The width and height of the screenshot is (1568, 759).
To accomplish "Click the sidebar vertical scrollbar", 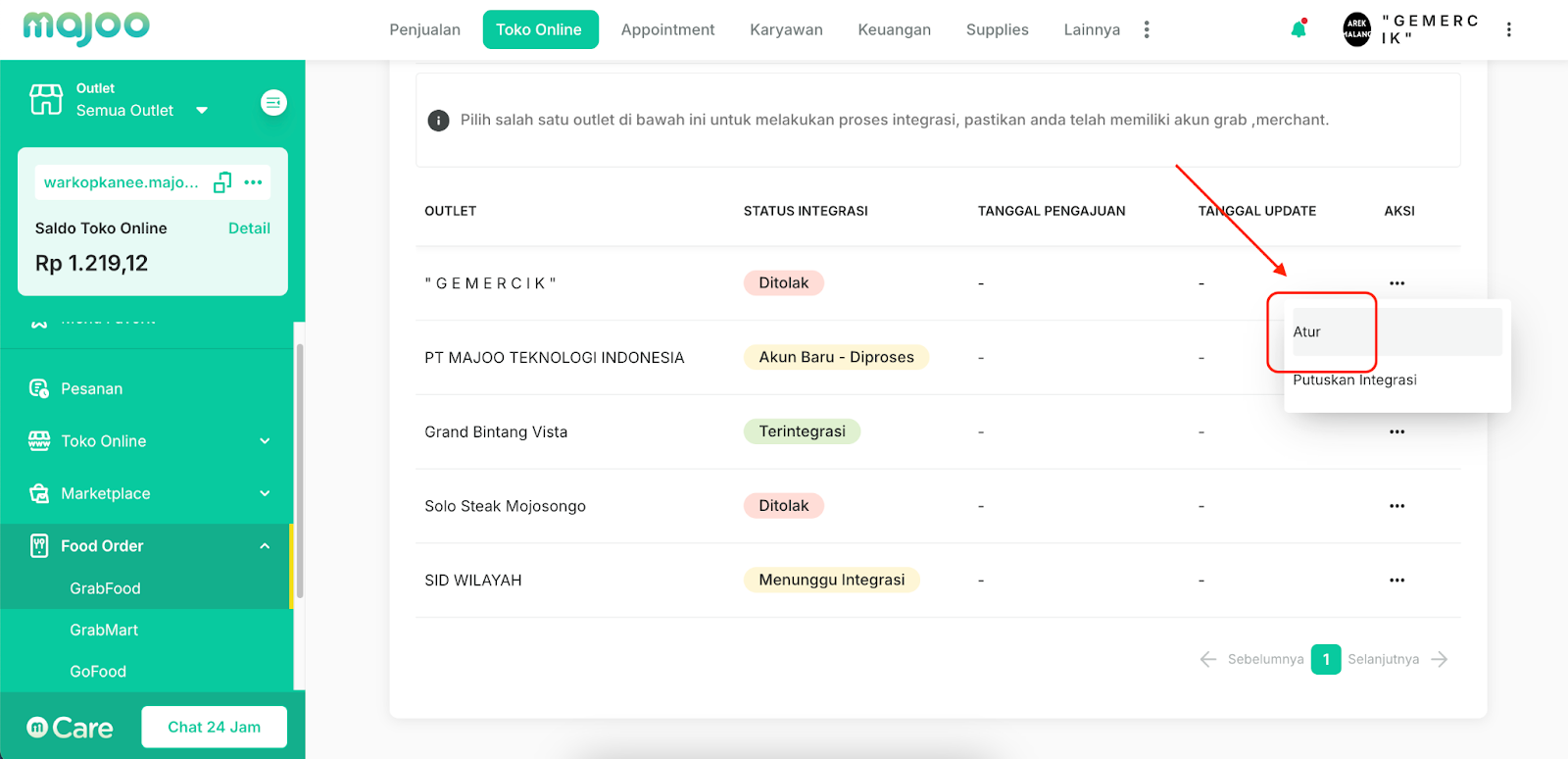I will [x=300, y=471].
